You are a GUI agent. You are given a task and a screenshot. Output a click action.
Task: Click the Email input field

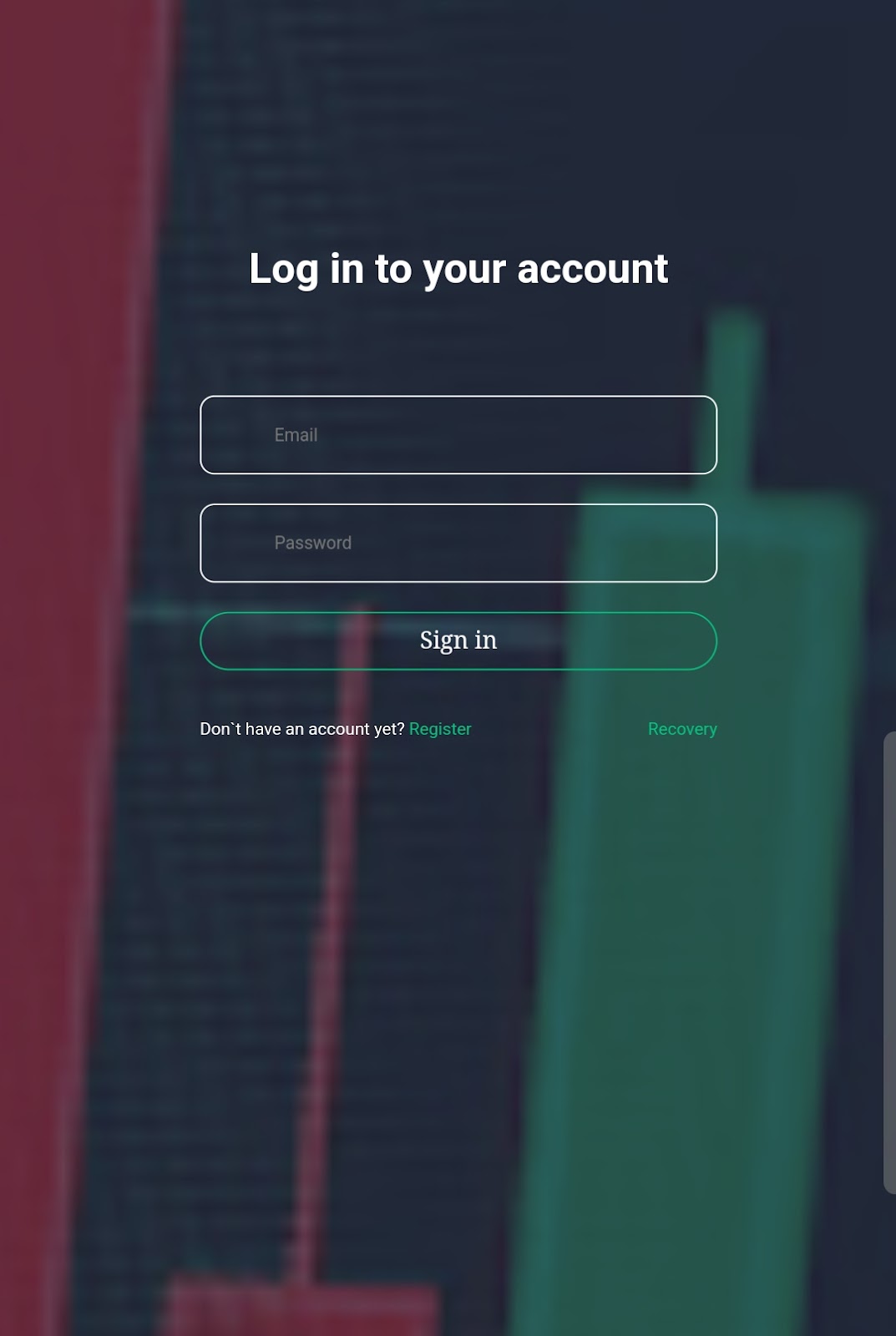point(458,435)
